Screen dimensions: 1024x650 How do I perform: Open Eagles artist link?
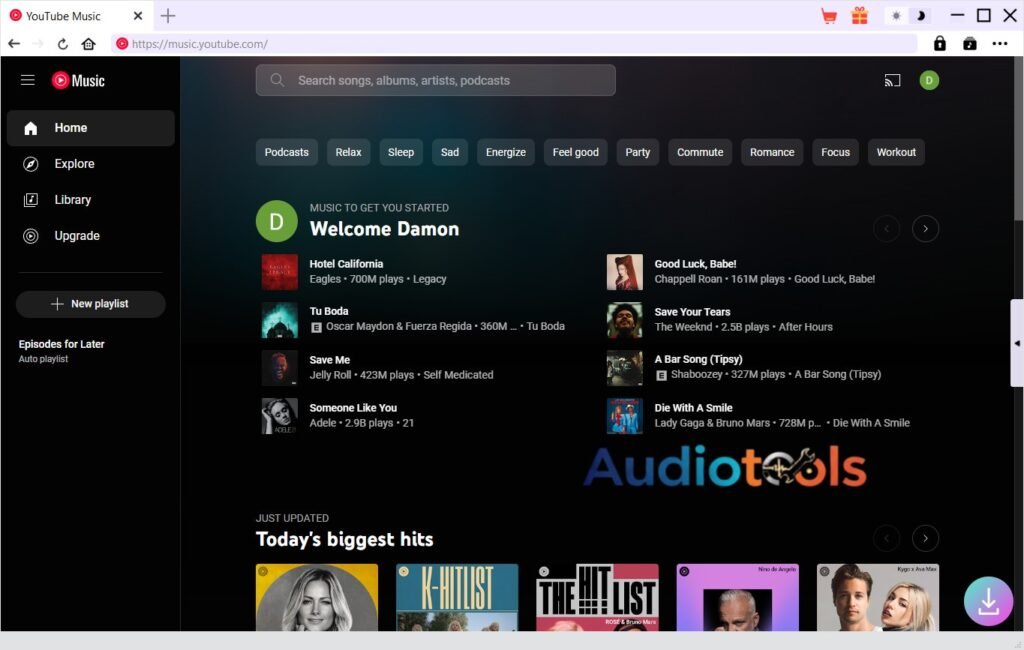pos(325,279)
